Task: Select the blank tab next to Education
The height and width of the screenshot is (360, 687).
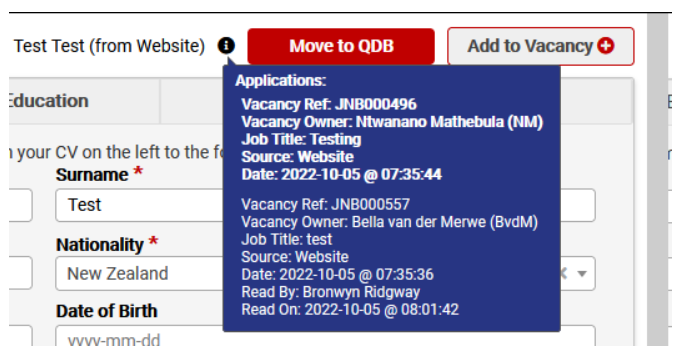Action: coord(192,101)
